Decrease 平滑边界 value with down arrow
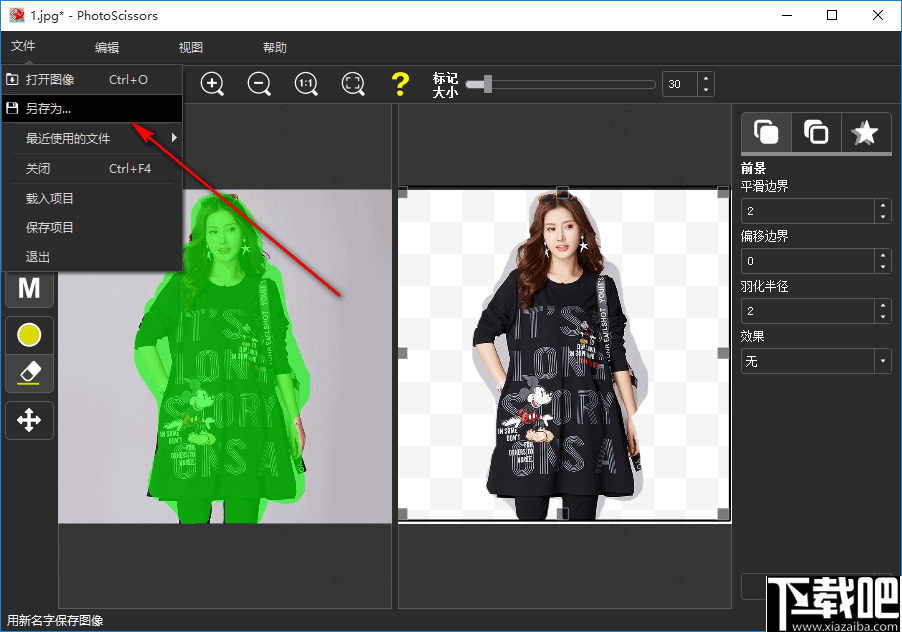 pyautogui.click(x=883, y=217)
